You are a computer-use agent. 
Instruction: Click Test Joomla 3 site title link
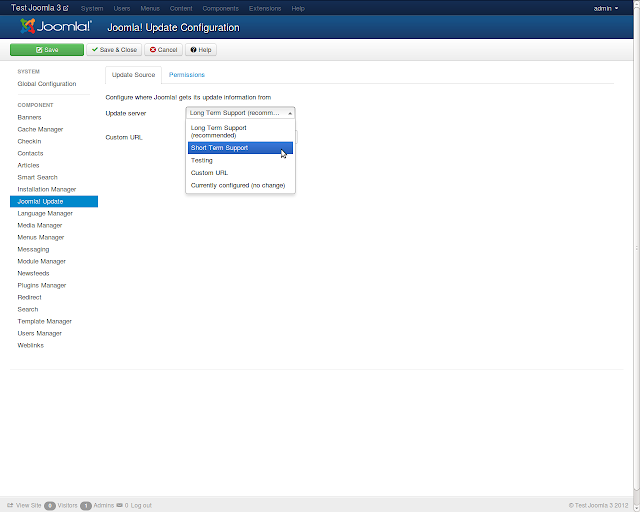tap(36, 8)
